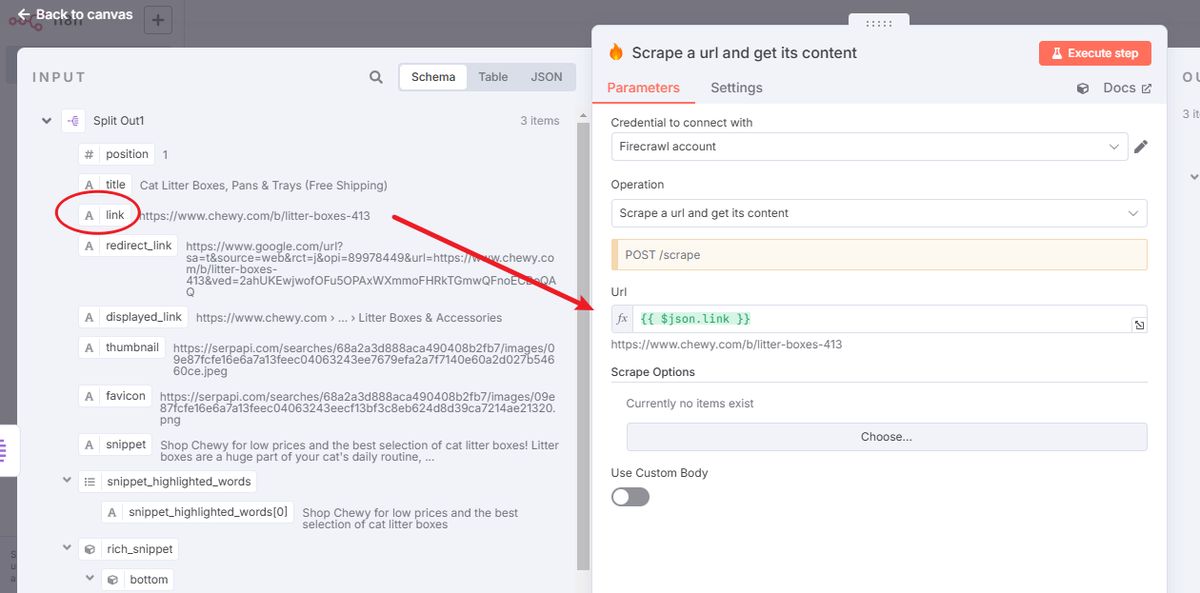
Task: Switch to the Settings tab
Action: point(736,88)
